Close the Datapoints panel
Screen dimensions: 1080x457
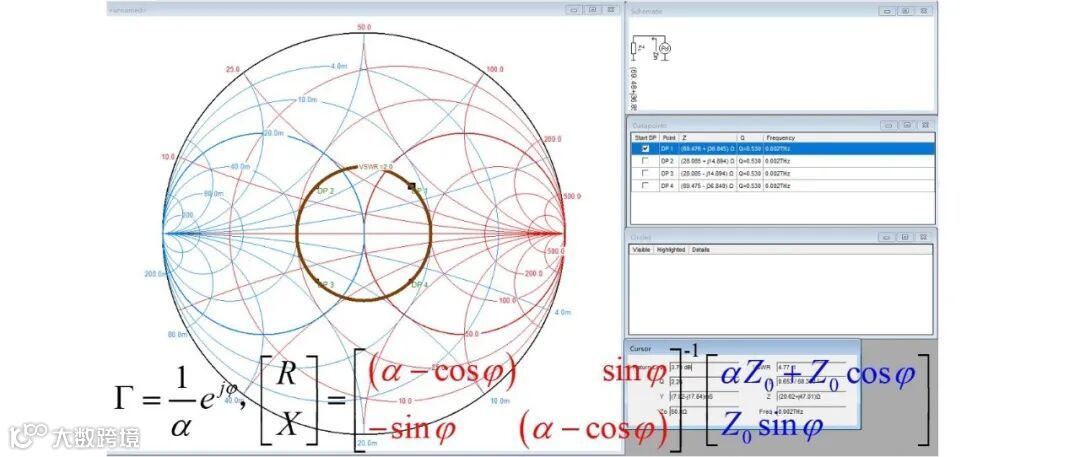pyautogui.click(x=924, y=125)
